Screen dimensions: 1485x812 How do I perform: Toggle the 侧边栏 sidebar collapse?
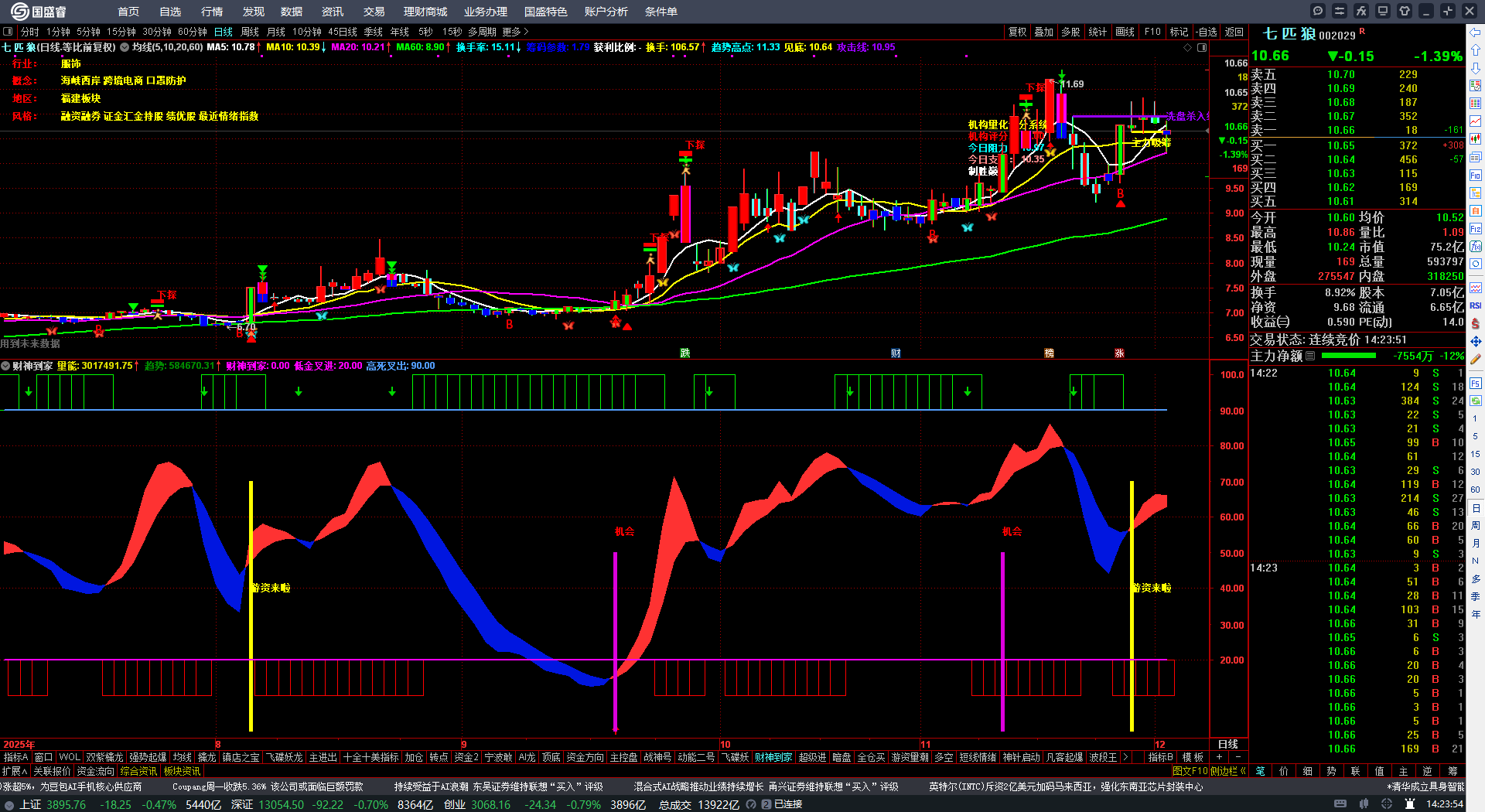point(1227,771)
